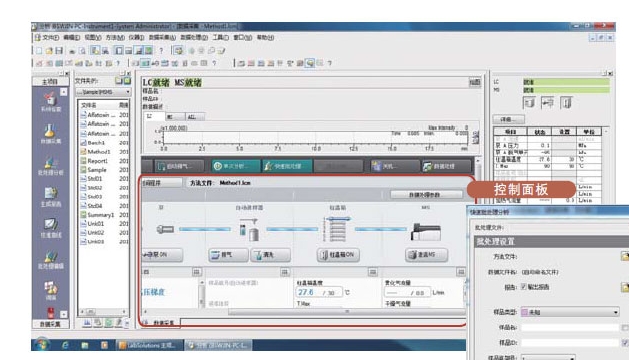Click the pump device image in control panel

[x=165, y=229]
